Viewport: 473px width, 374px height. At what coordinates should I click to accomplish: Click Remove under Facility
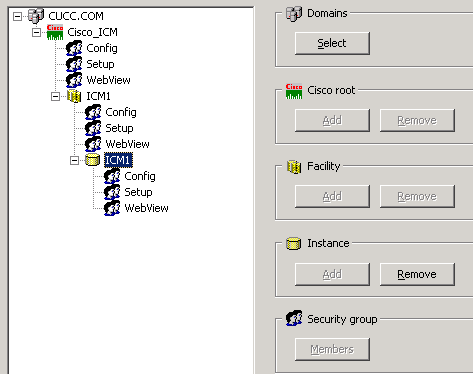[417, 196]
